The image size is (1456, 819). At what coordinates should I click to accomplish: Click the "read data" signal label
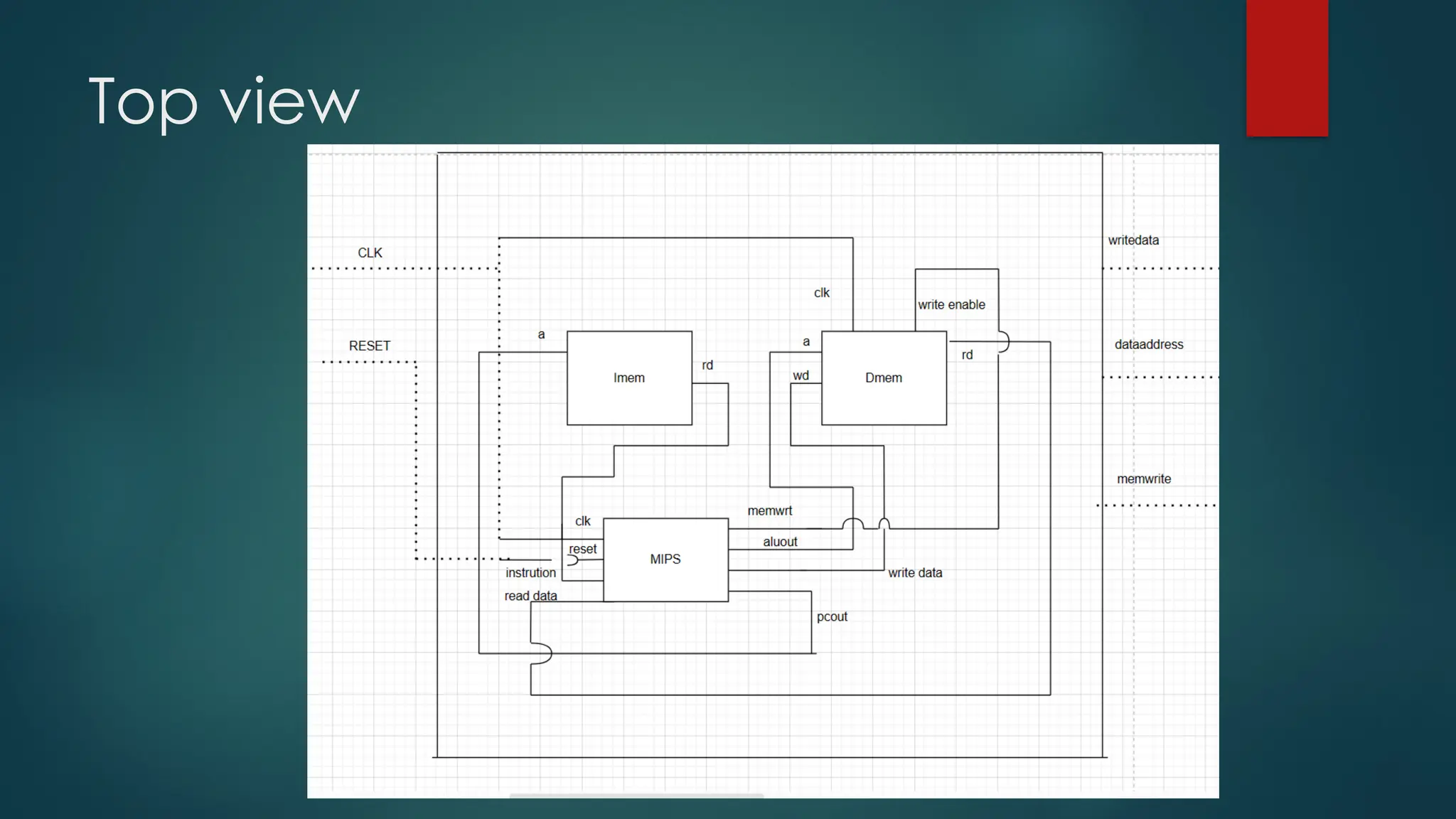coord(530,596)
